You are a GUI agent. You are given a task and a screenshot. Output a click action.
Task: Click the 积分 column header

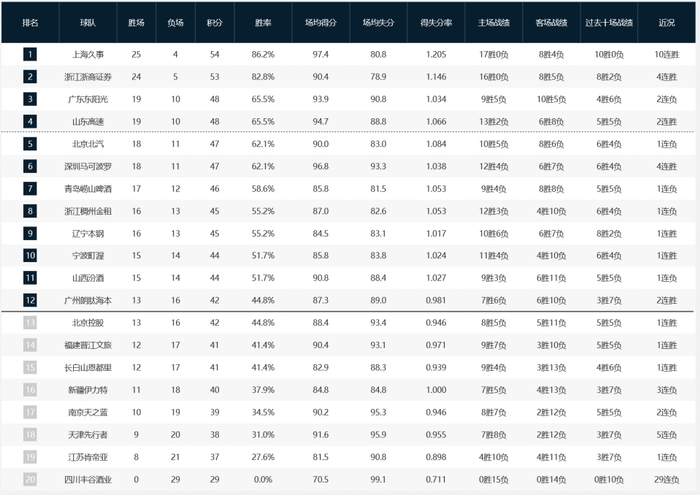pos(215,21)
